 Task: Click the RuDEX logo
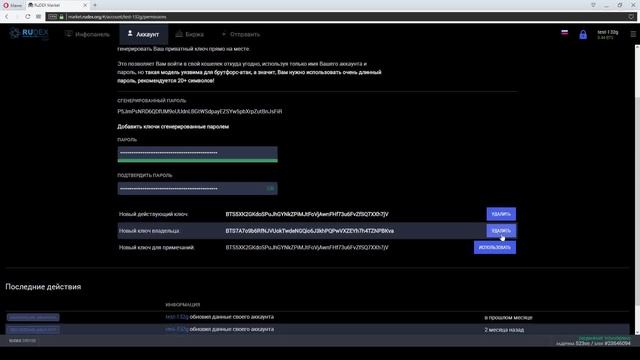[29, 34]
